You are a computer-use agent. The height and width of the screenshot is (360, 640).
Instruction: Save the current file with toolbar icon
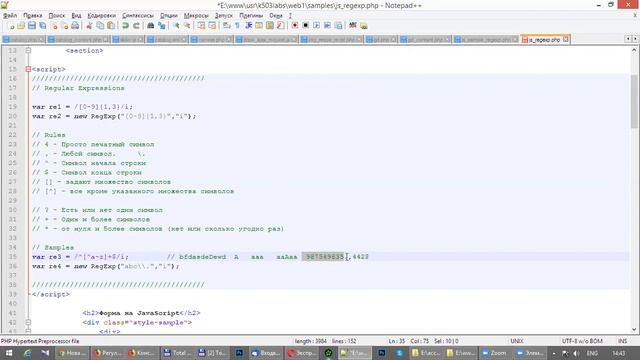[32, 26]
